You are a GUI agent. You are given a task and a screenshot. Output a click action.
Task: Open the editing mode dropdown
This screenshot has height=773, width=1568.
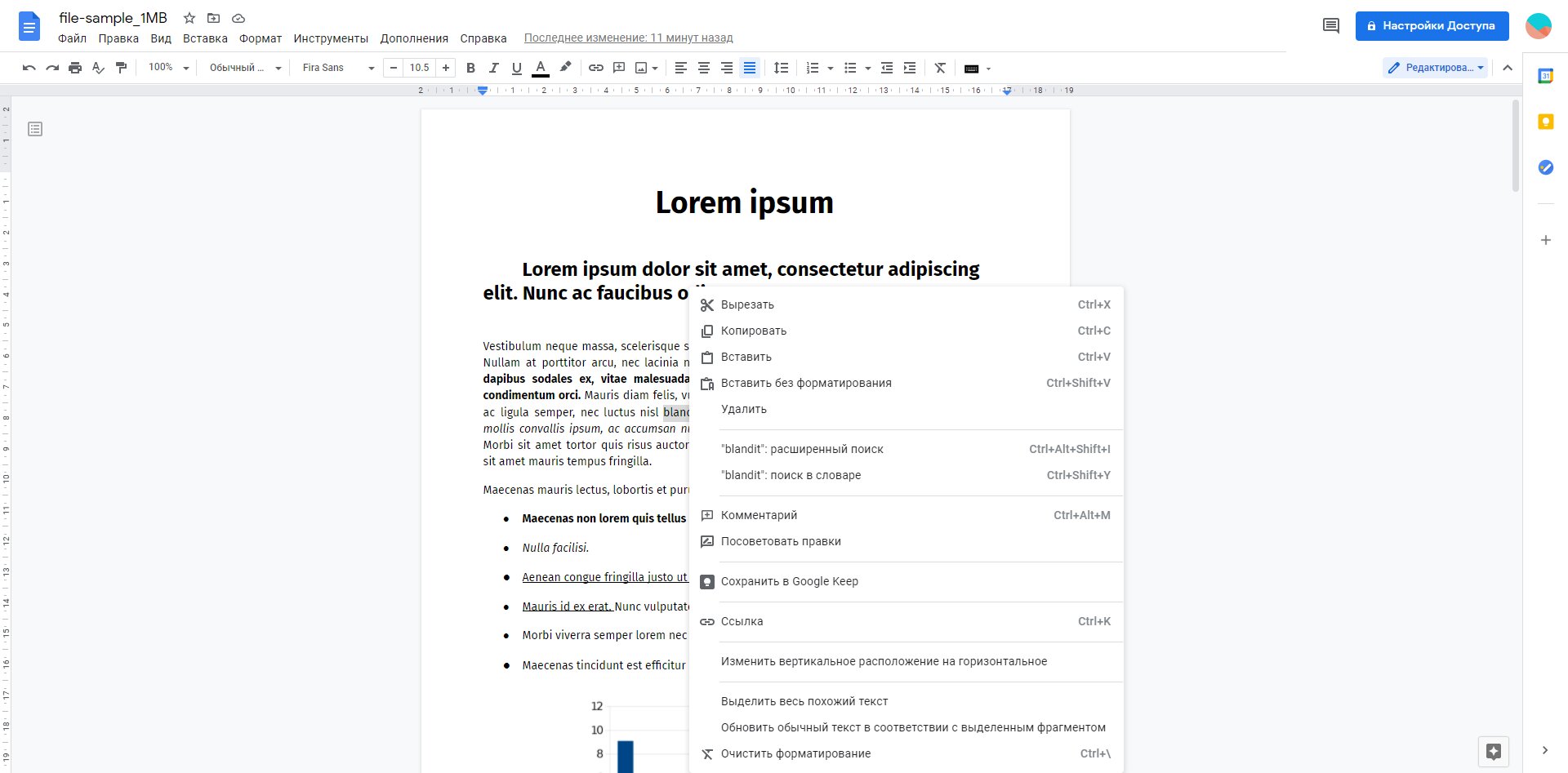coord(1436,68)
